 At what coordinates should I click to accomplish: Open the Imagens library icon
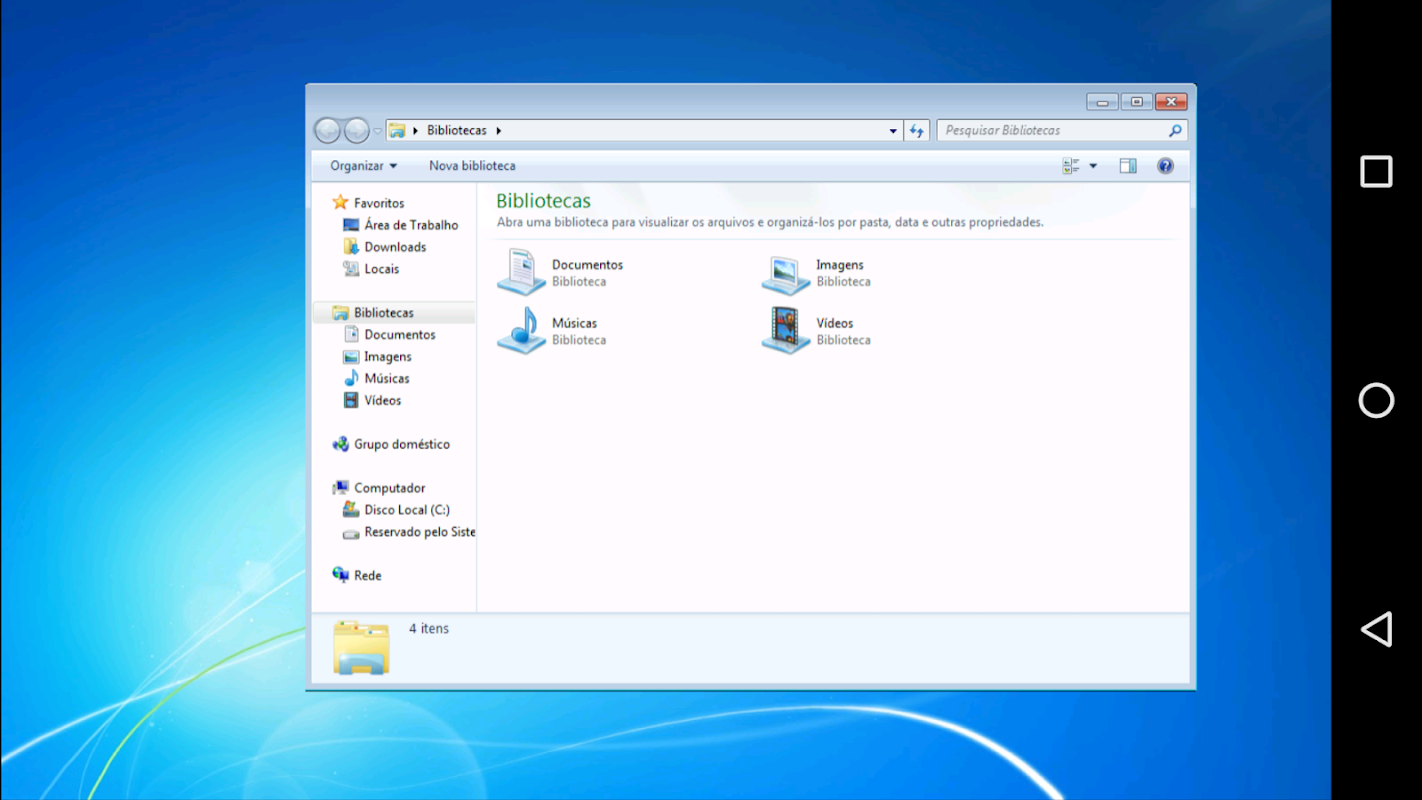786,272
